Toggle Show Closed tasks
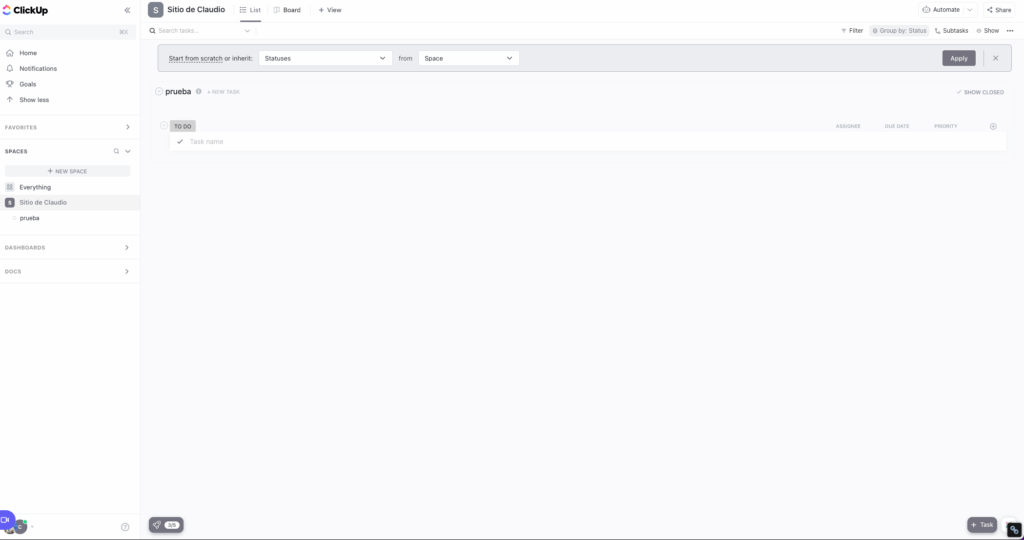This screenshot has width=1024, height=540. click(x=980, y=92)
